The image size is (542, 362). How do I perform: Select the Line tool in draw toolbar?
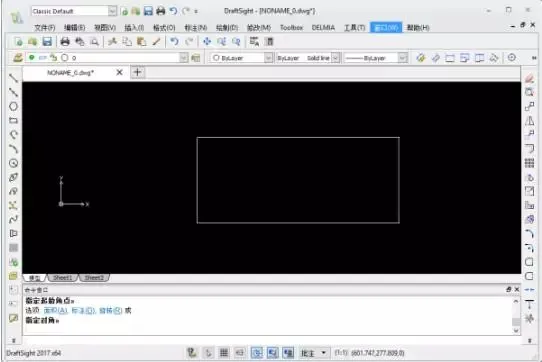coord(13,78)
